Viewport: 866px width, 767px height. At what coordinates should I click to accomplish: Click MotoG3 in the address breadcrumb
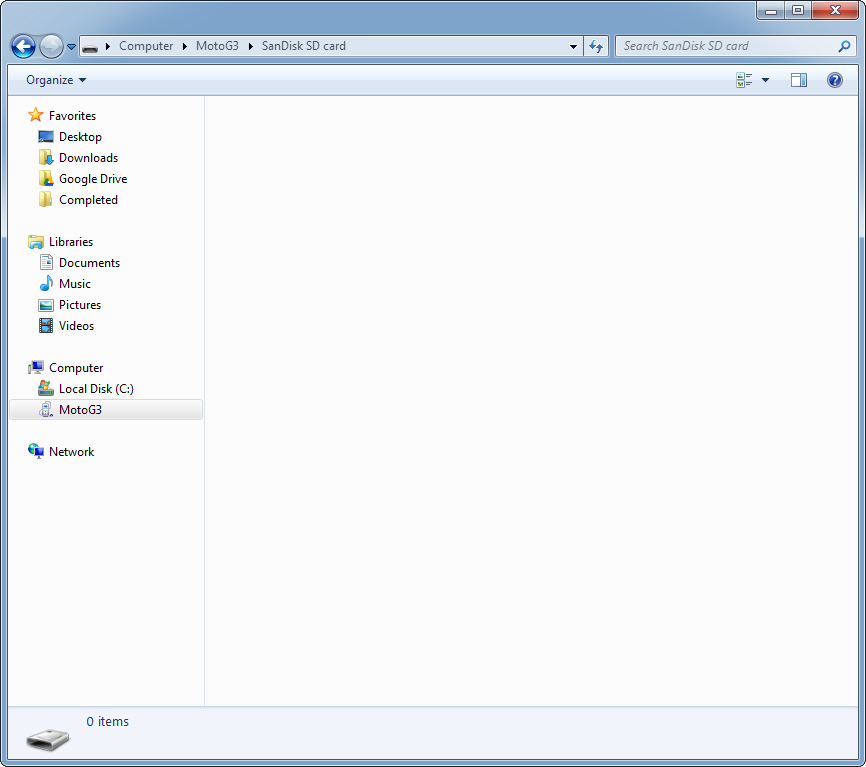click(x=217, y=46)
